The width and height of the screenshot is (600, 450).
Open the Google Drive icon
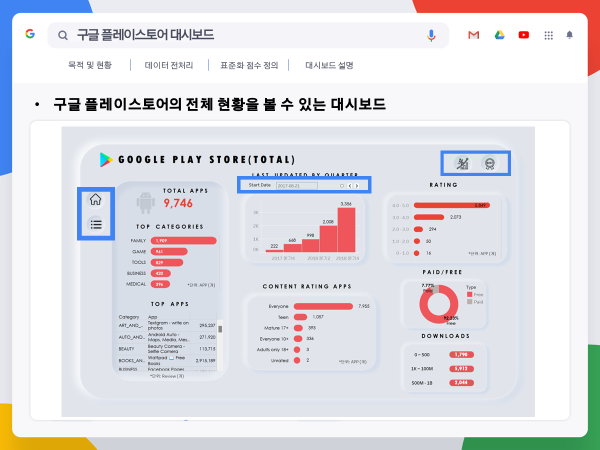pyautogui.click(x=499, y=35)
